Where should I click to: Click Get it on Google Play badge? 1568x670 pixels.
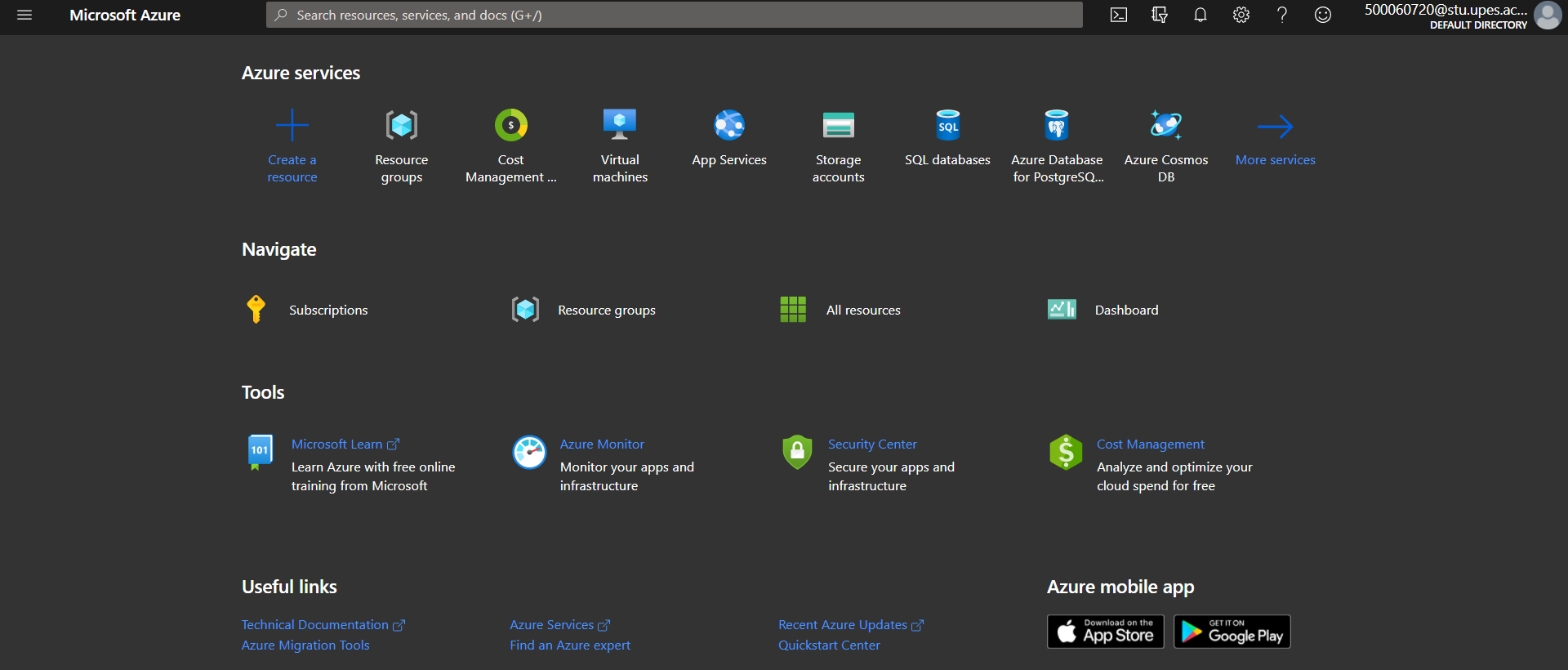point(1232,632)
